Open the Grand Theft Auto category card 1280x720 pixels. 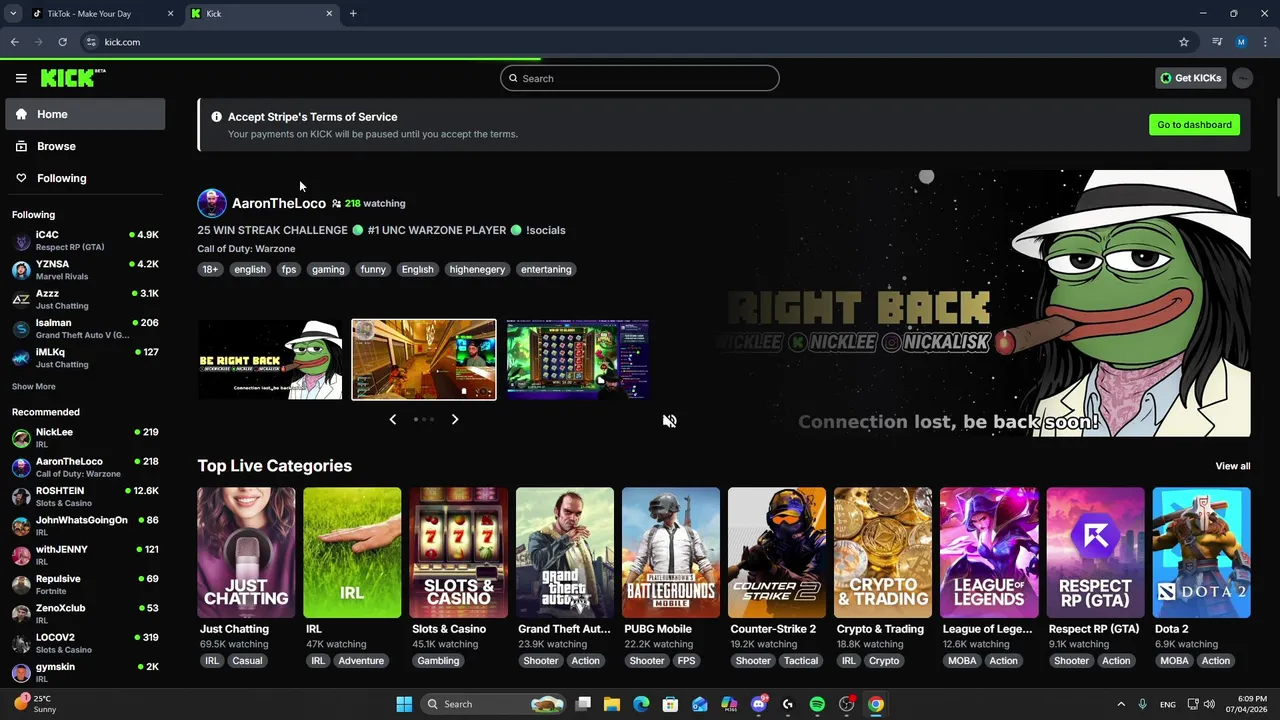tap(565, 553)
